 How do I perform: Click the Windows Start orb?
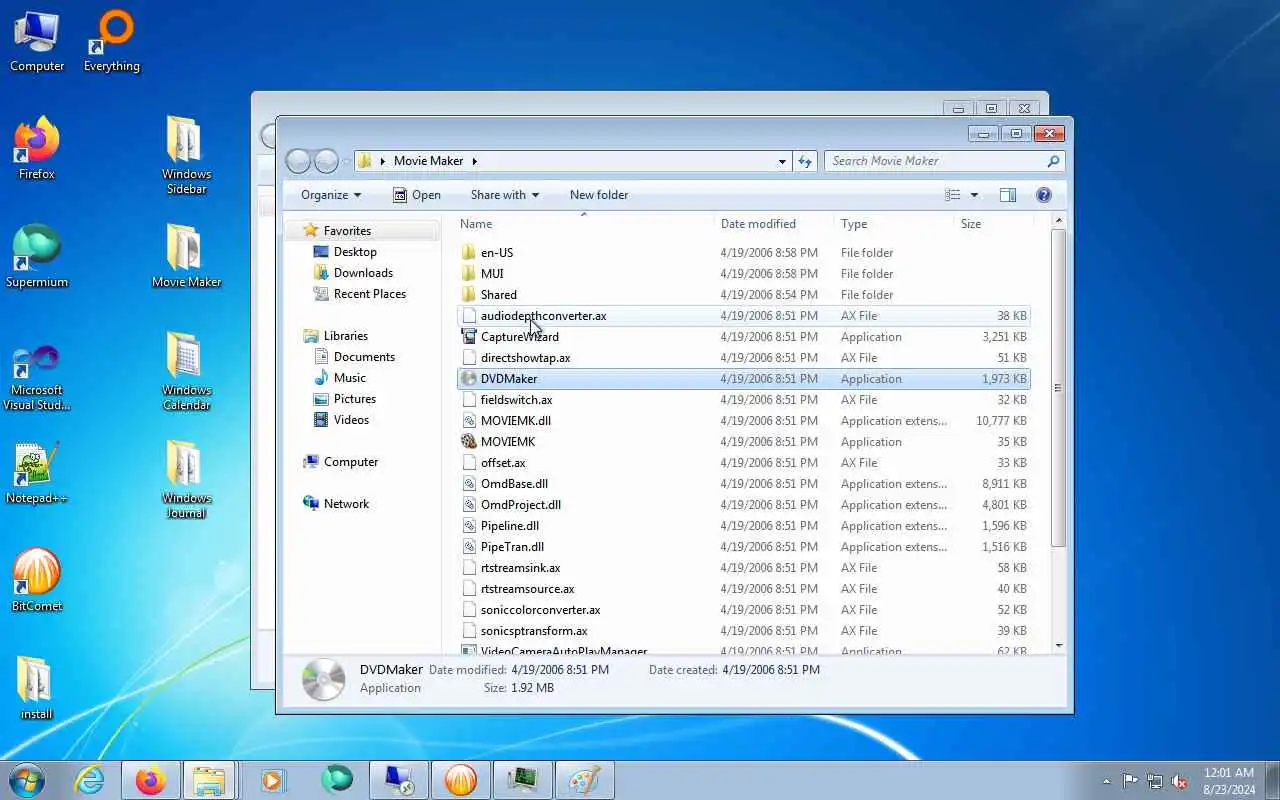pyautogui.click(x=27, y=780)
